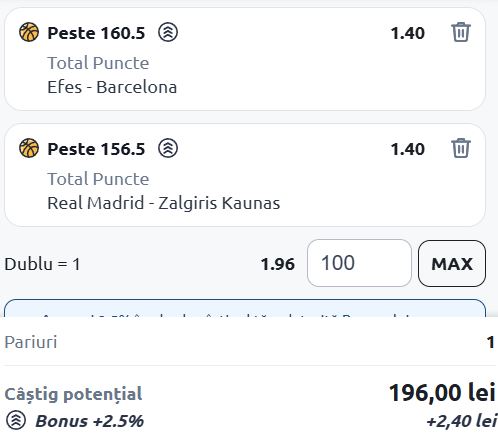The image size is (498, 443).
Task: Click the 1.40 odds for Real Madrid game
Action: [x=408, y=149]
